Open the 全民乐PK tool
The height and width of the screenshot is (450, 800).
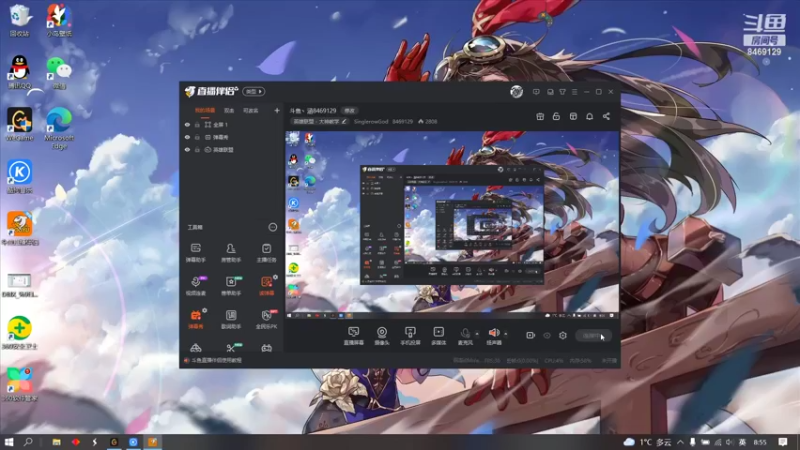pyautogui.click(x=266, y=319)
